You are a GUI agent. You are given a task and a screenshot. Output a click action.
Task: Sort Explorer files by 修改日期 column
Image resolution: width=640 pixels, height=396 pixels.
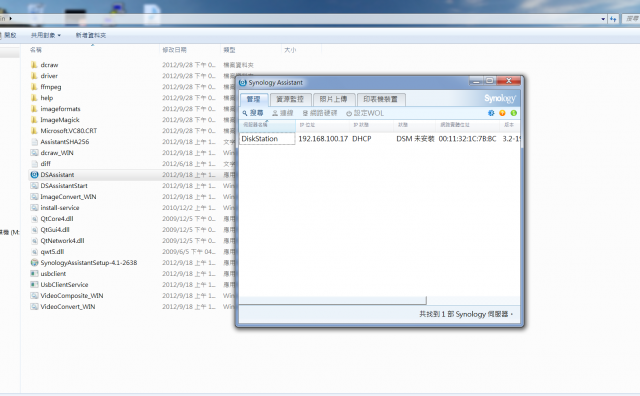pos(190,50)
